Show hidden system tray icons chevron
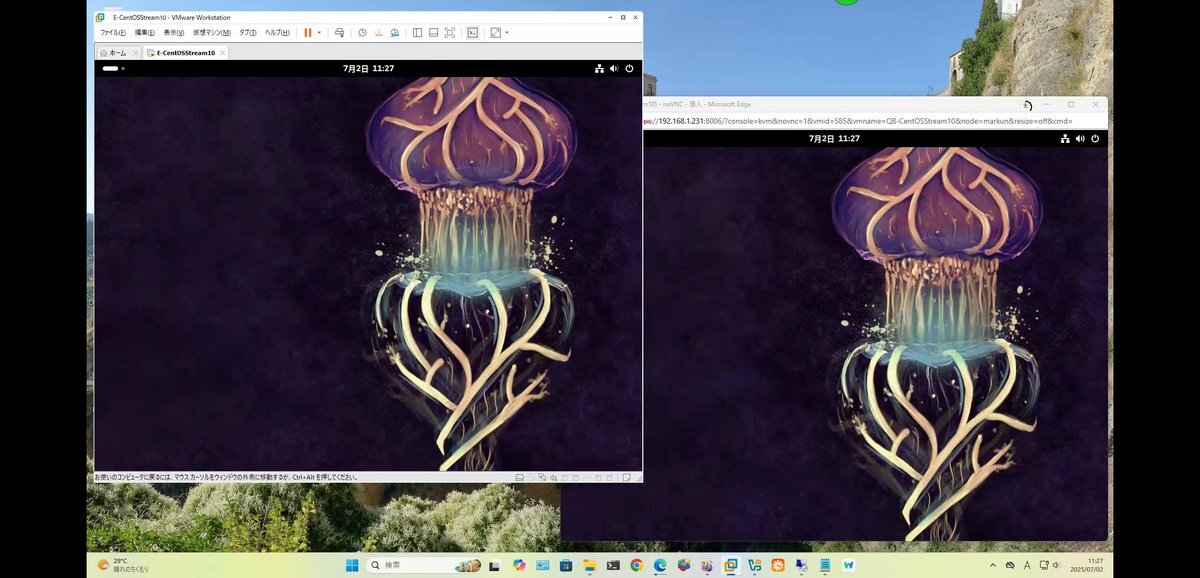The width and height of the screenshot is (1200, 578). pos(992,565)
